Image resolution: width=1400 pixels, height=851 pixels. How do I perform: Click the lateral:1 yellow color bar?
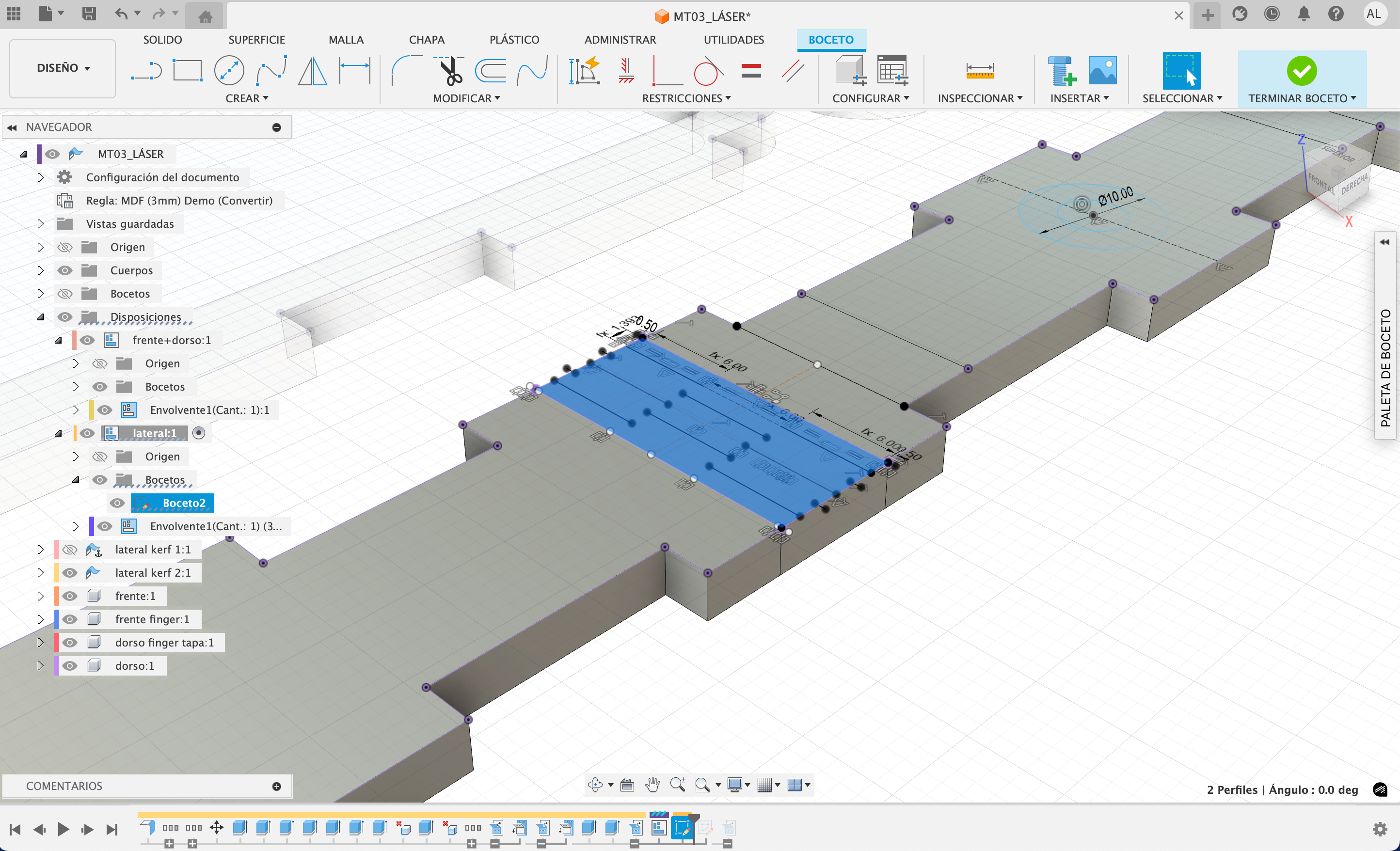point(75,433)
